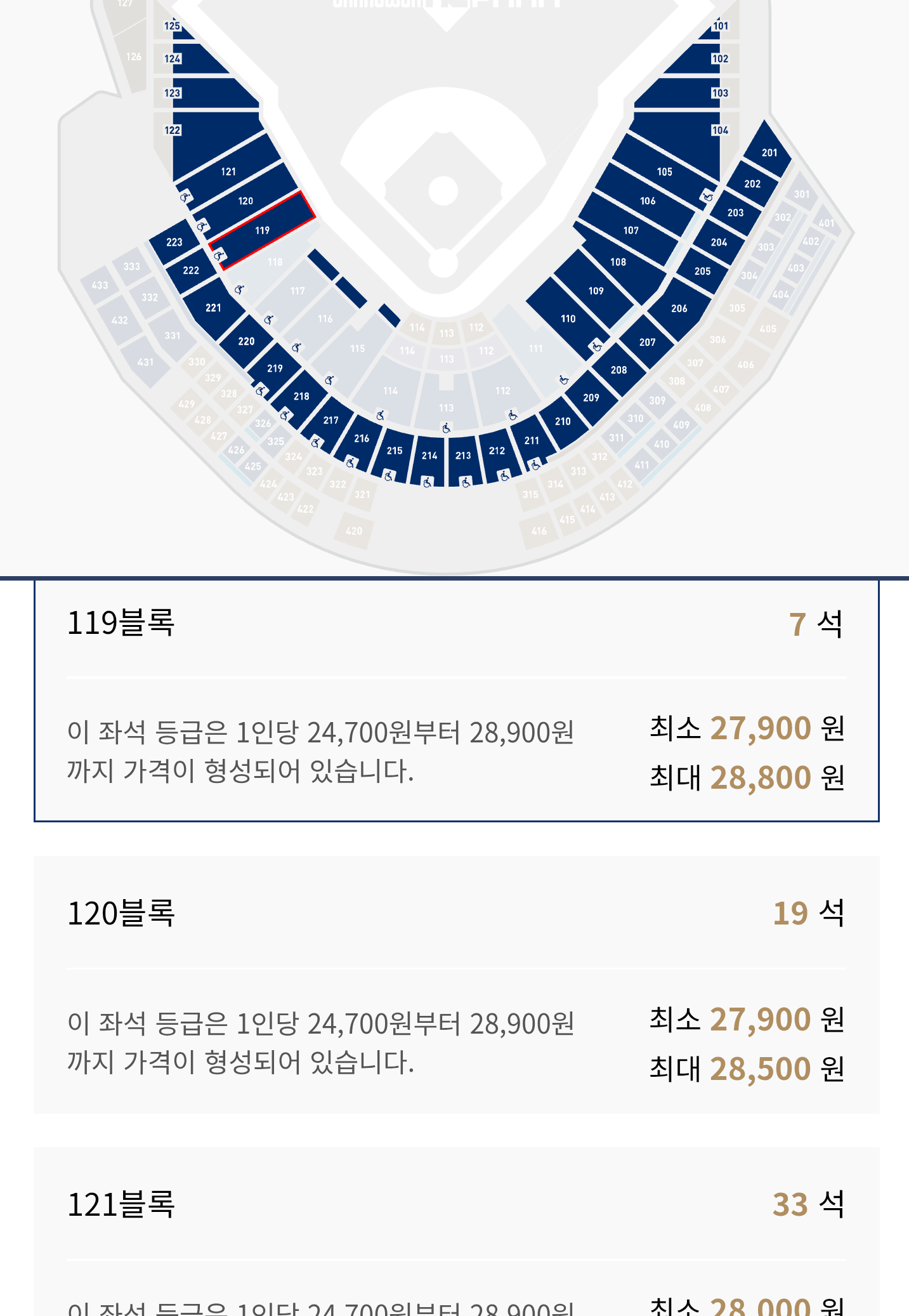Click wheelchair icon next to block 121
This screenshot has height=1316, width=909.
click(x=185, y=197)
